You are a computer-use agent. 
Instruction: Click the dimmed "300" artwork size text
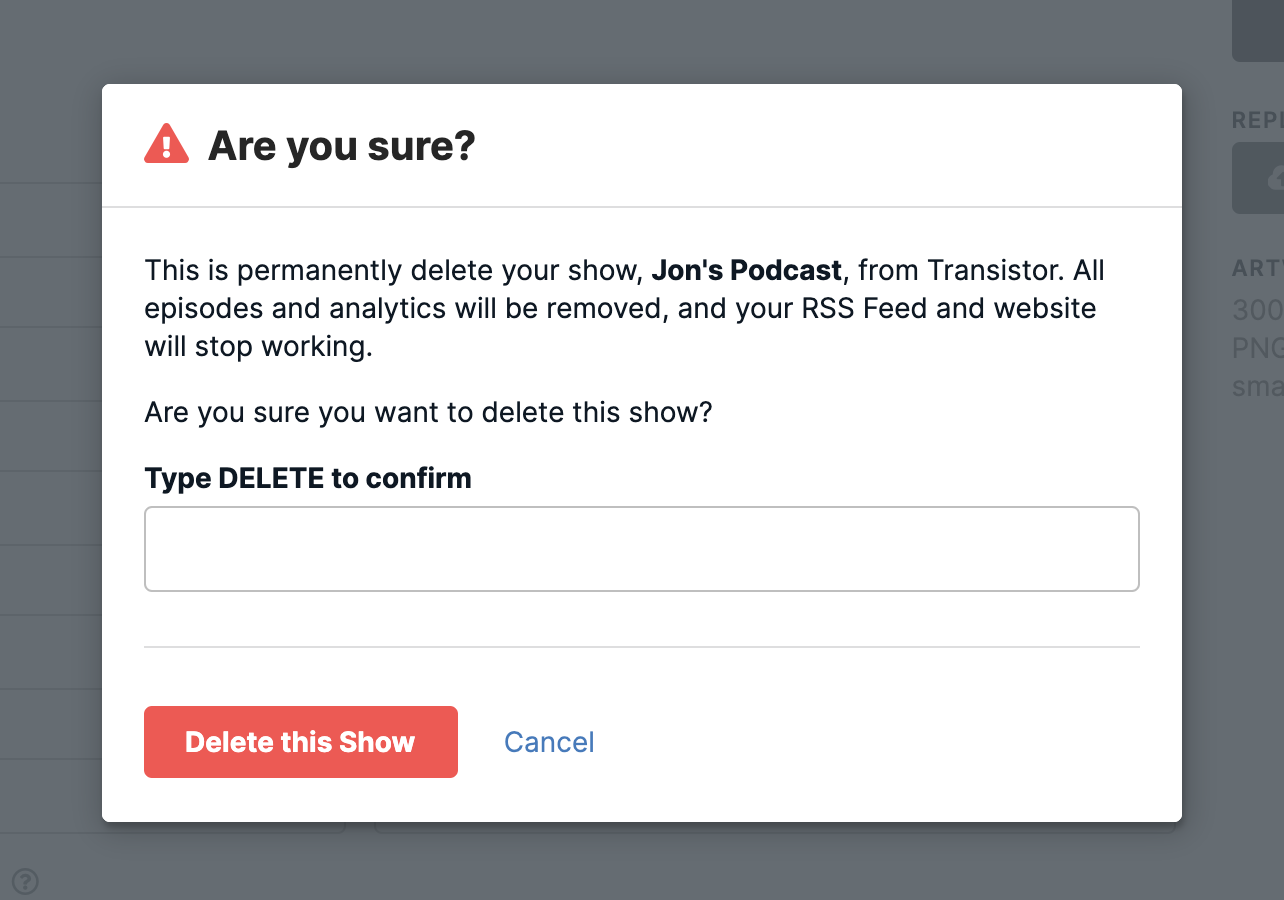1257,310
